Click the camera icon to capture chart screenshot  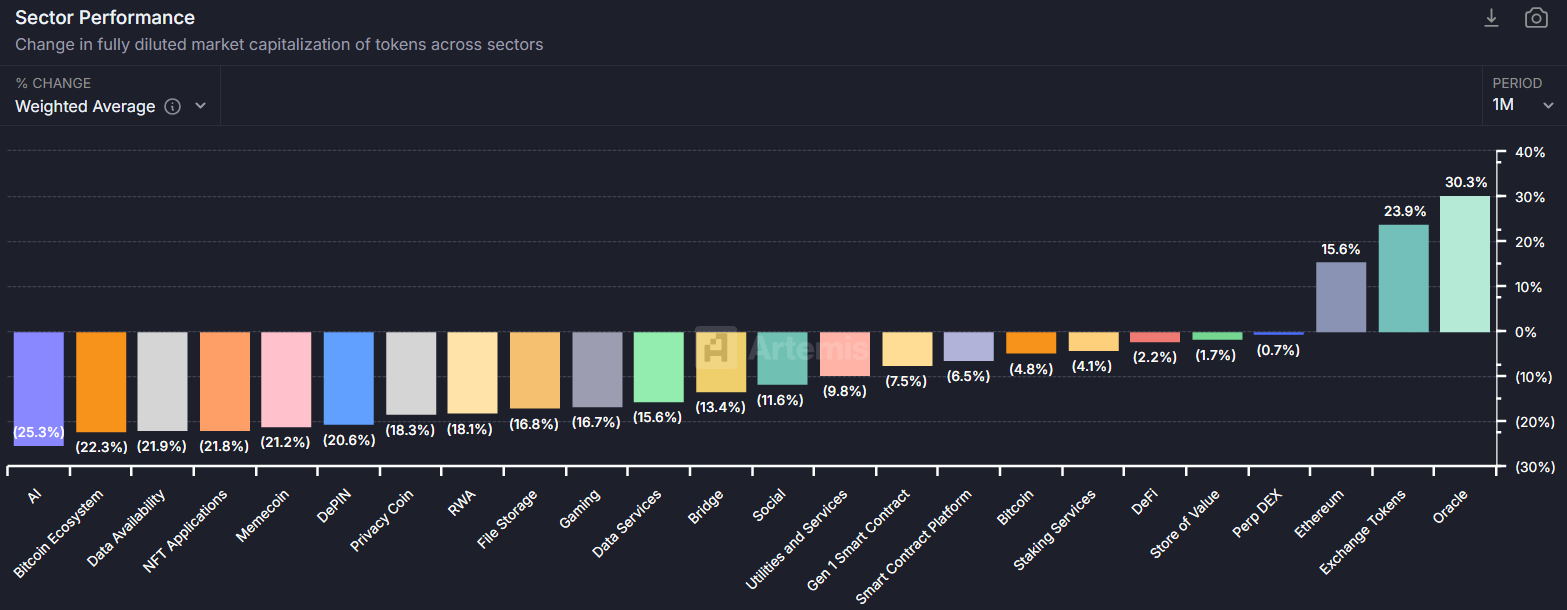1536,17
